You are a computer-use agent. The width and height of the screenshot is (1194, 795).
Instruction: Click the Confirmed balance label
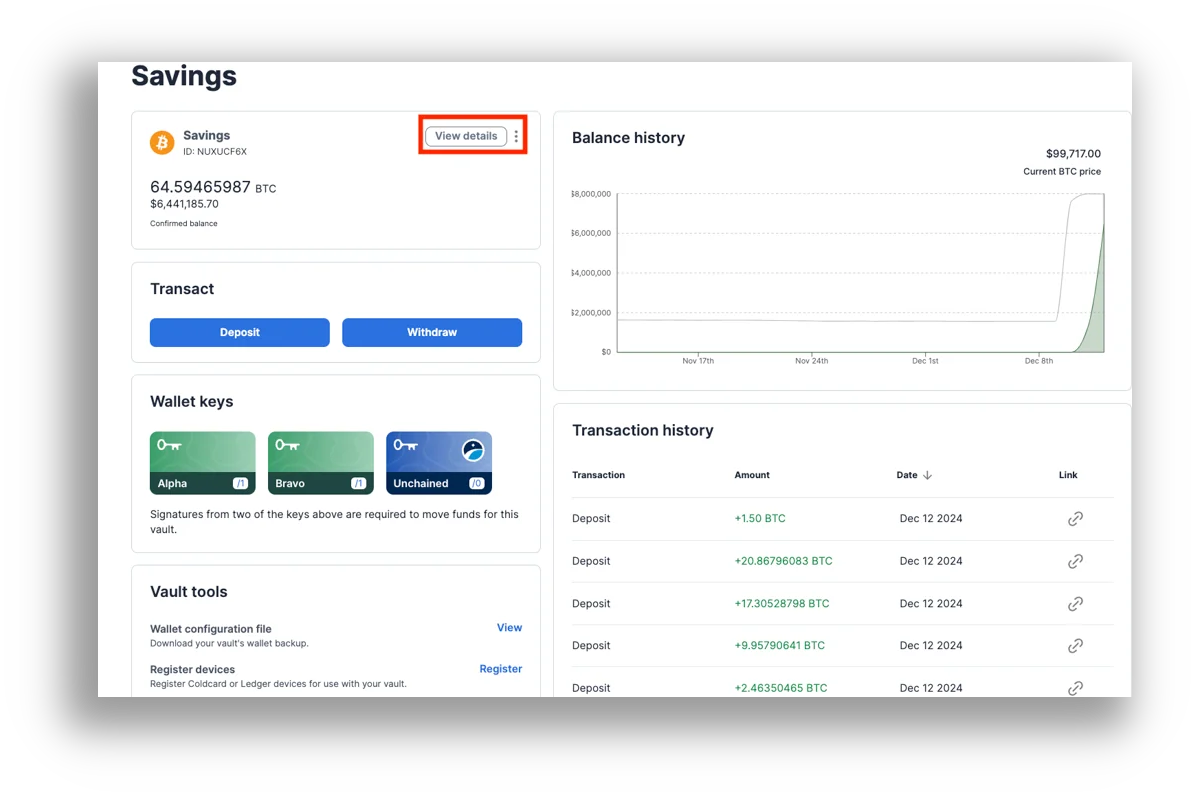click(184, 223)
